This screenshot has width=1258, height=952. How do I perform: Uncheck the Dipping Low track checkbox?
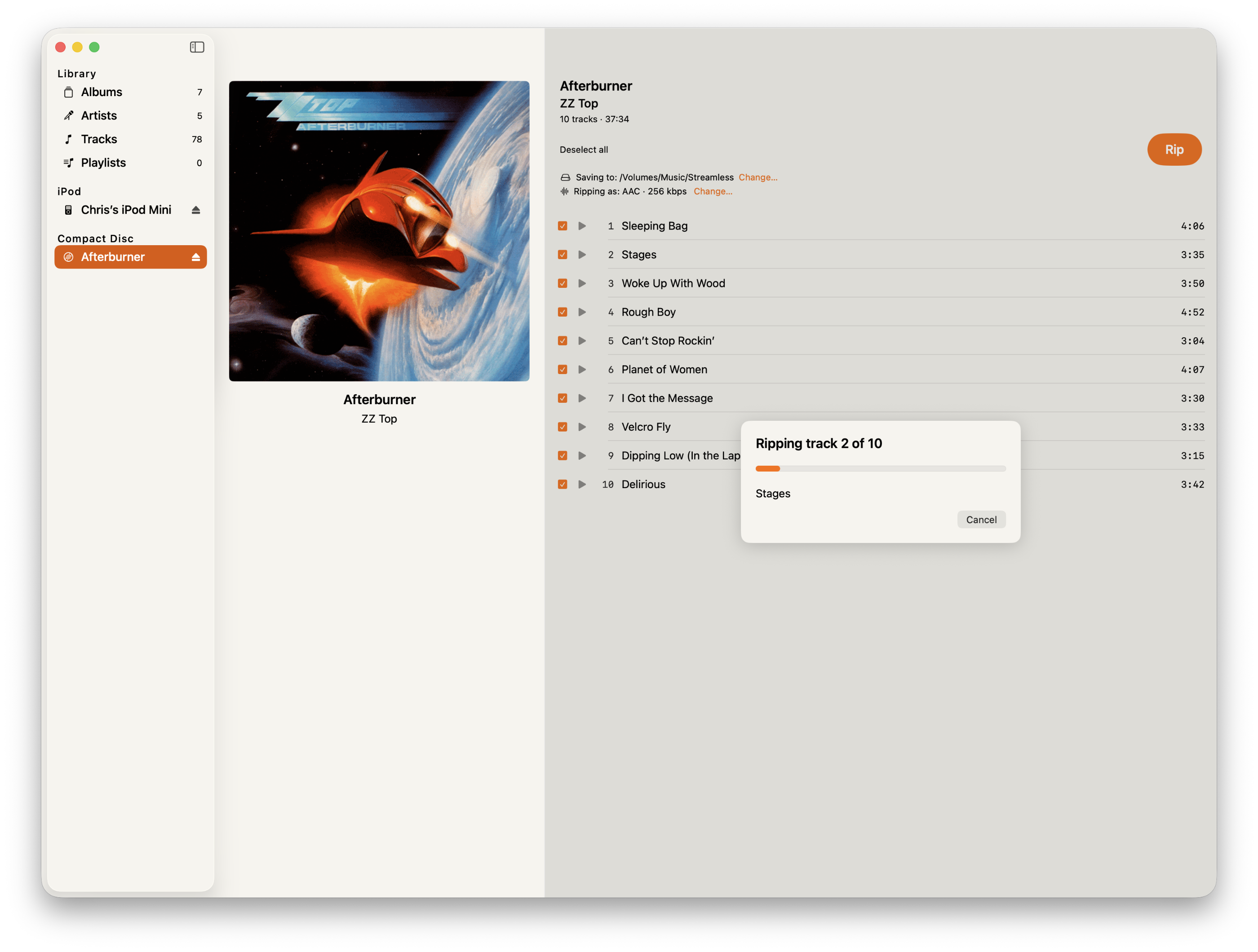[x=563, y=455]
